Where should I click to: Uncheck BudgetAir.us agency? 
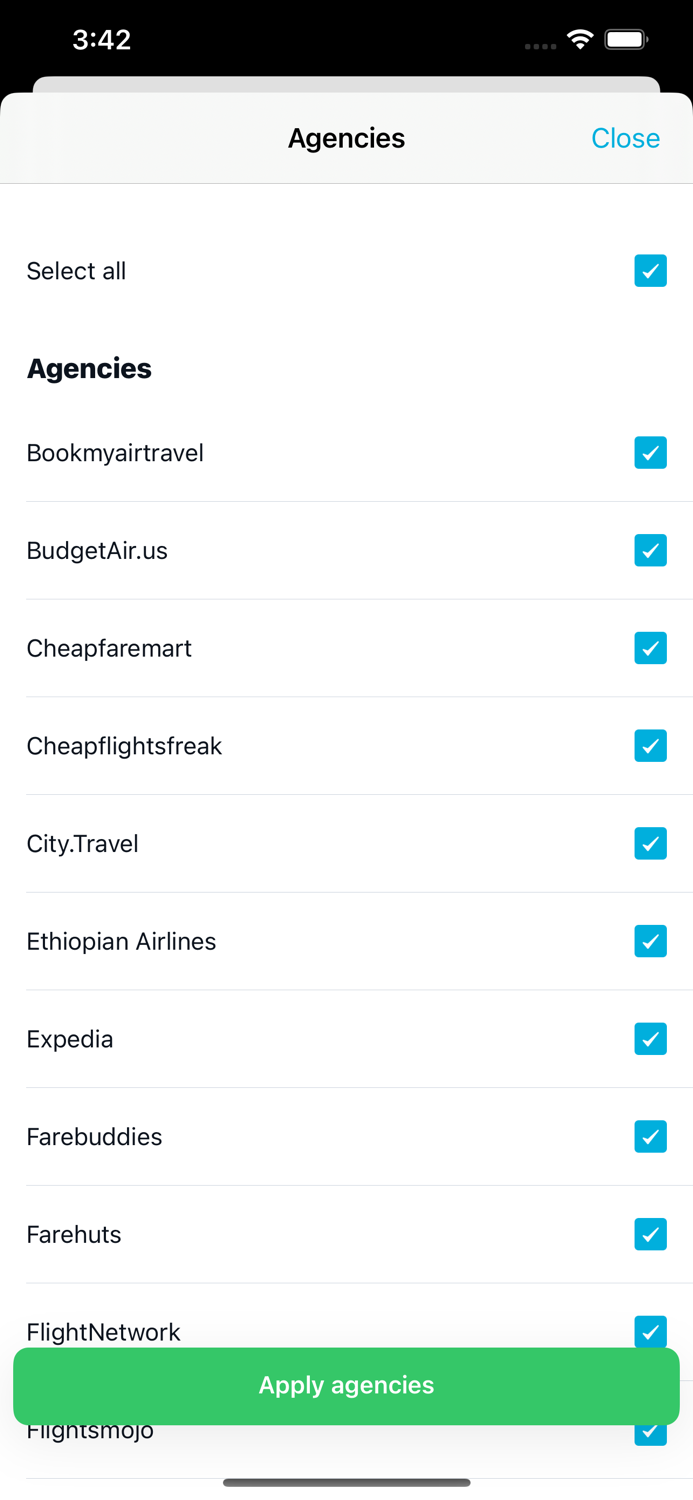650,550
